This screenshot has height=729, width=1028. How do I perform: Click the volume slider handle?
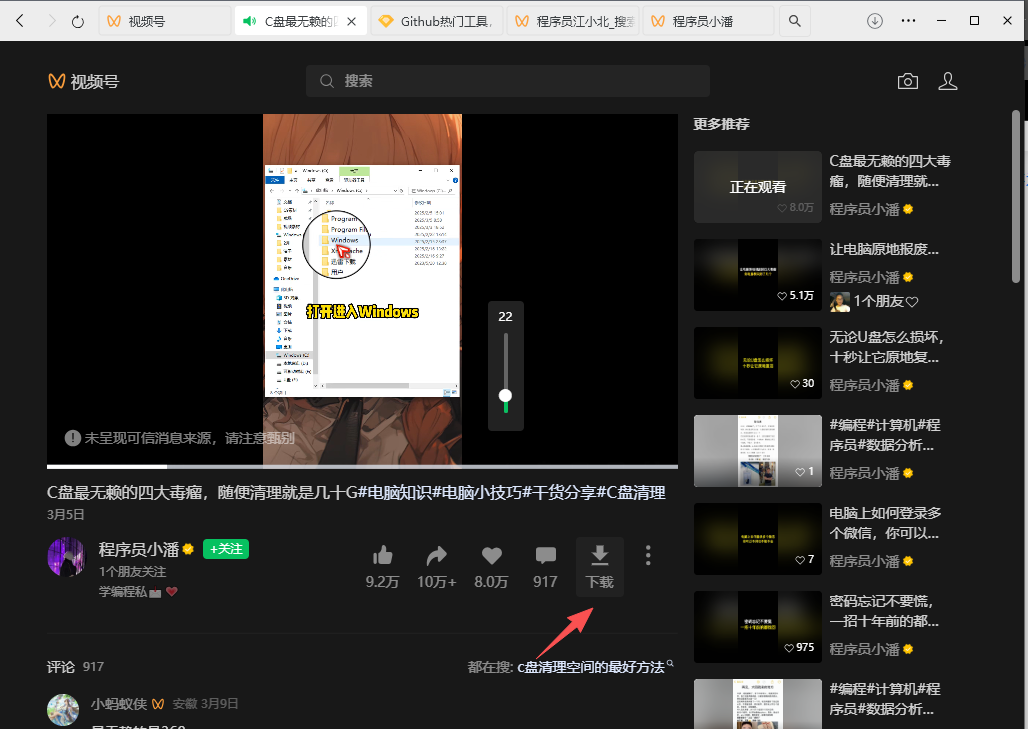[505, 395]
